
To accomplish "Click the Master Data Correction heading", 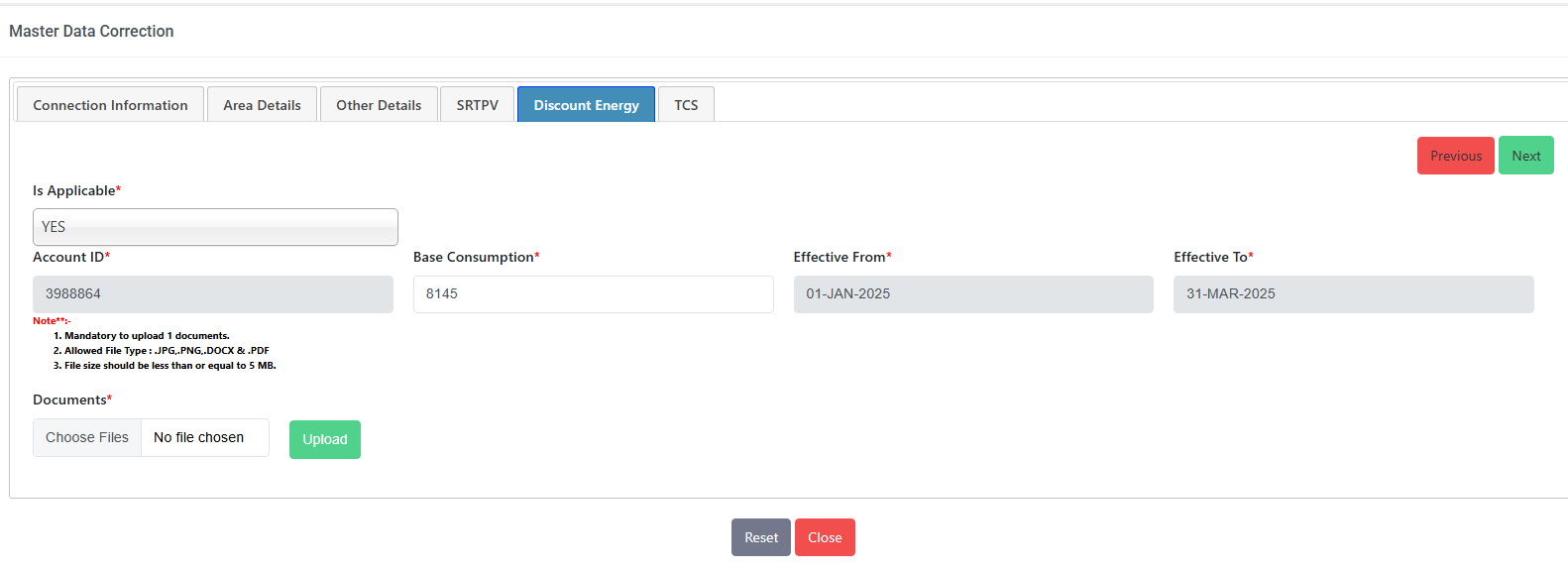I will [x=91, y=32].
